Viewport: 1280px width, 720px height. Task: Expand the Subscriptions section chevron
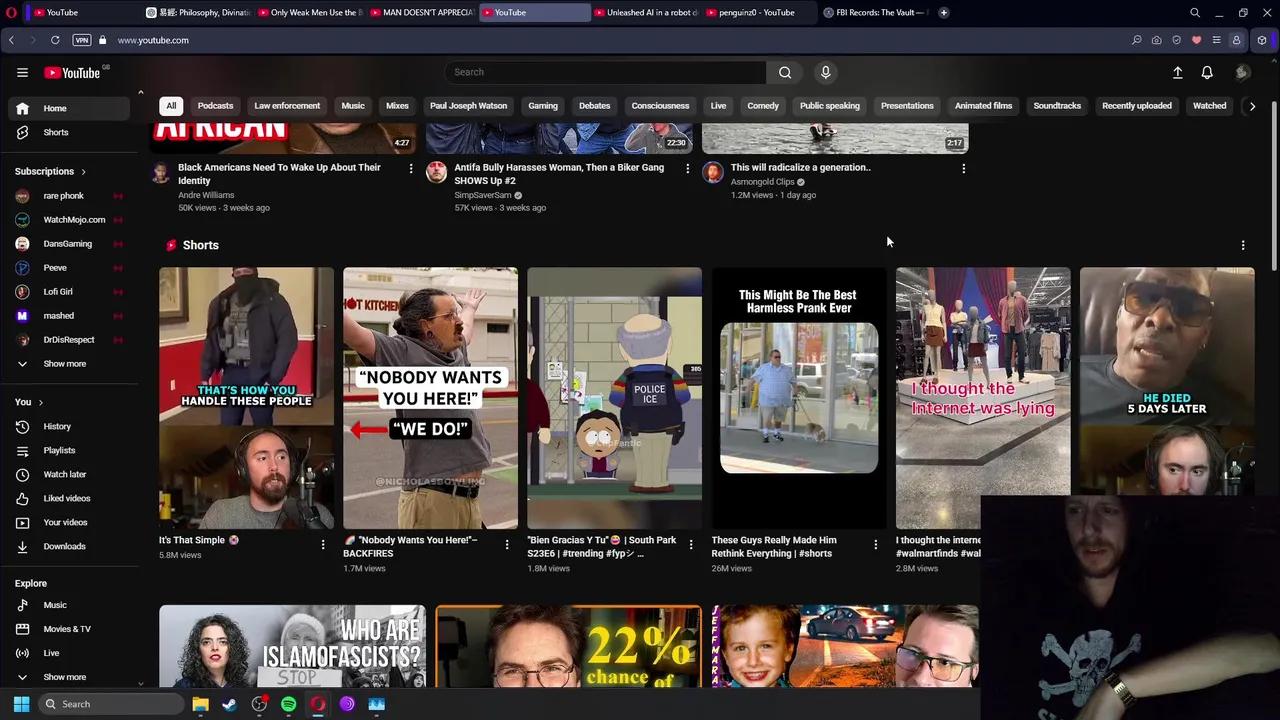click(x=83, y=172)
